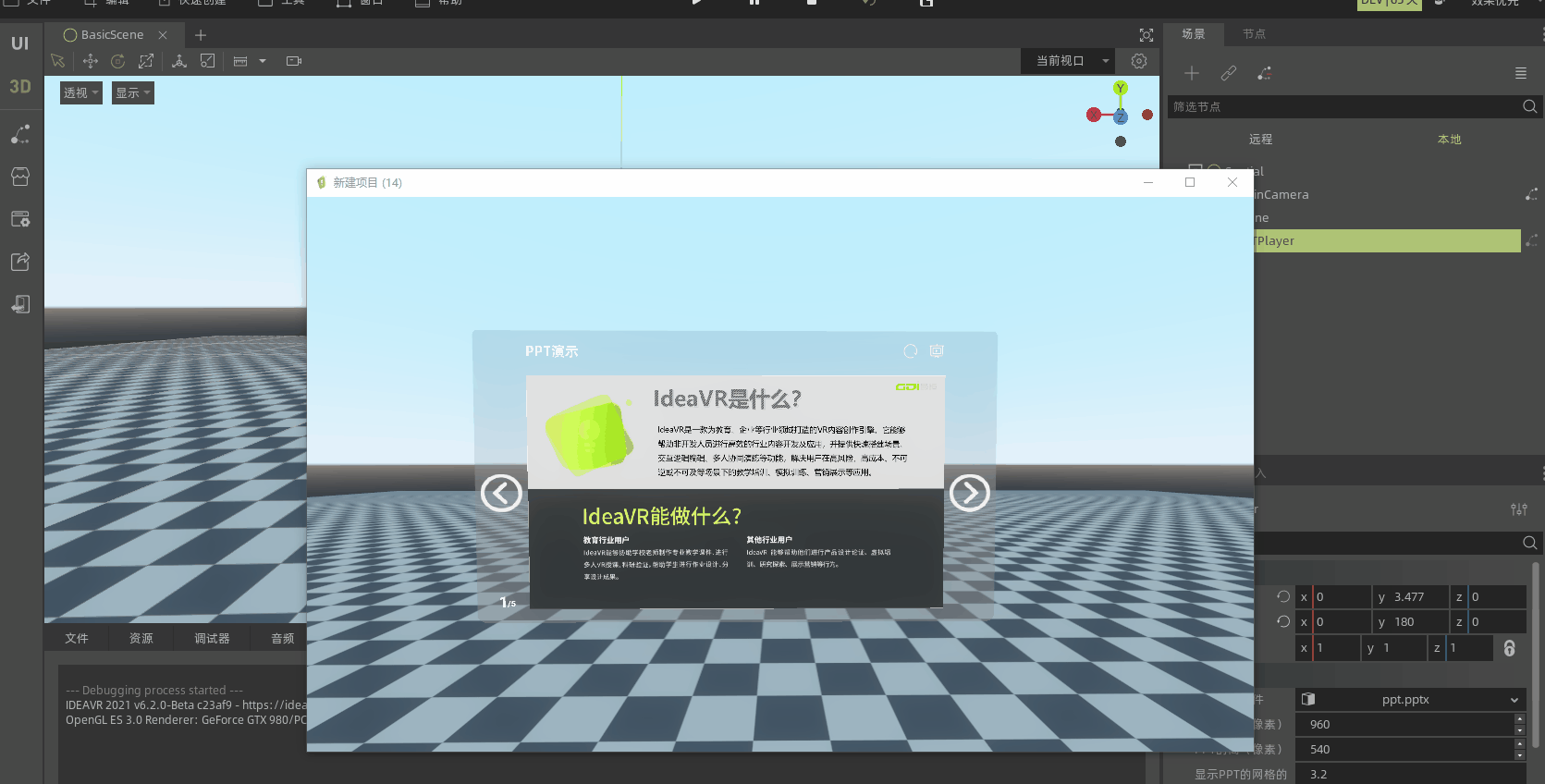Screen dimensions: 1545x784
Task: Open the property filter sliders icon
Action: pyautogui.click(x=1519, y=509)
